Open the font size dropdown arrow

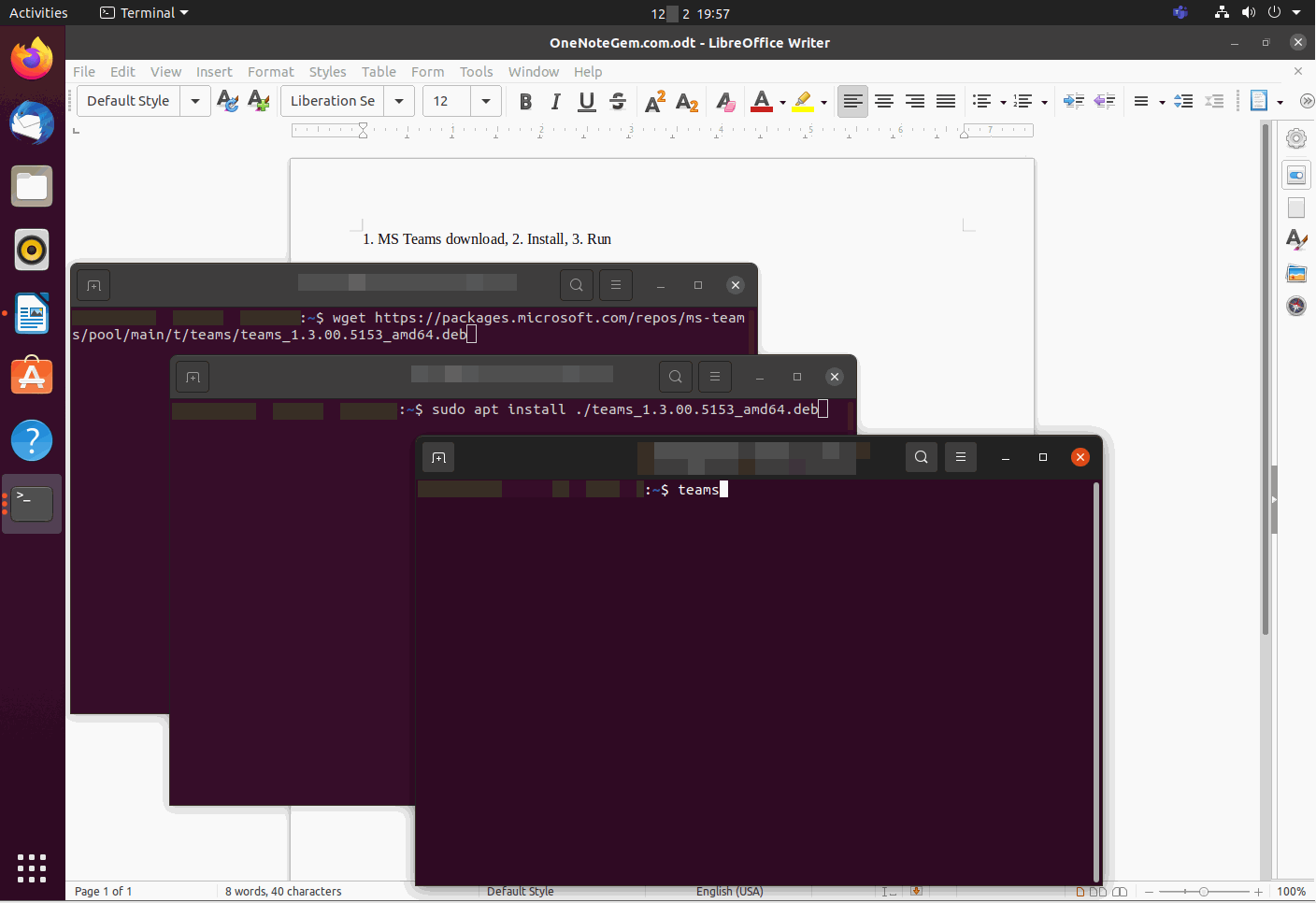click(485, 101)
